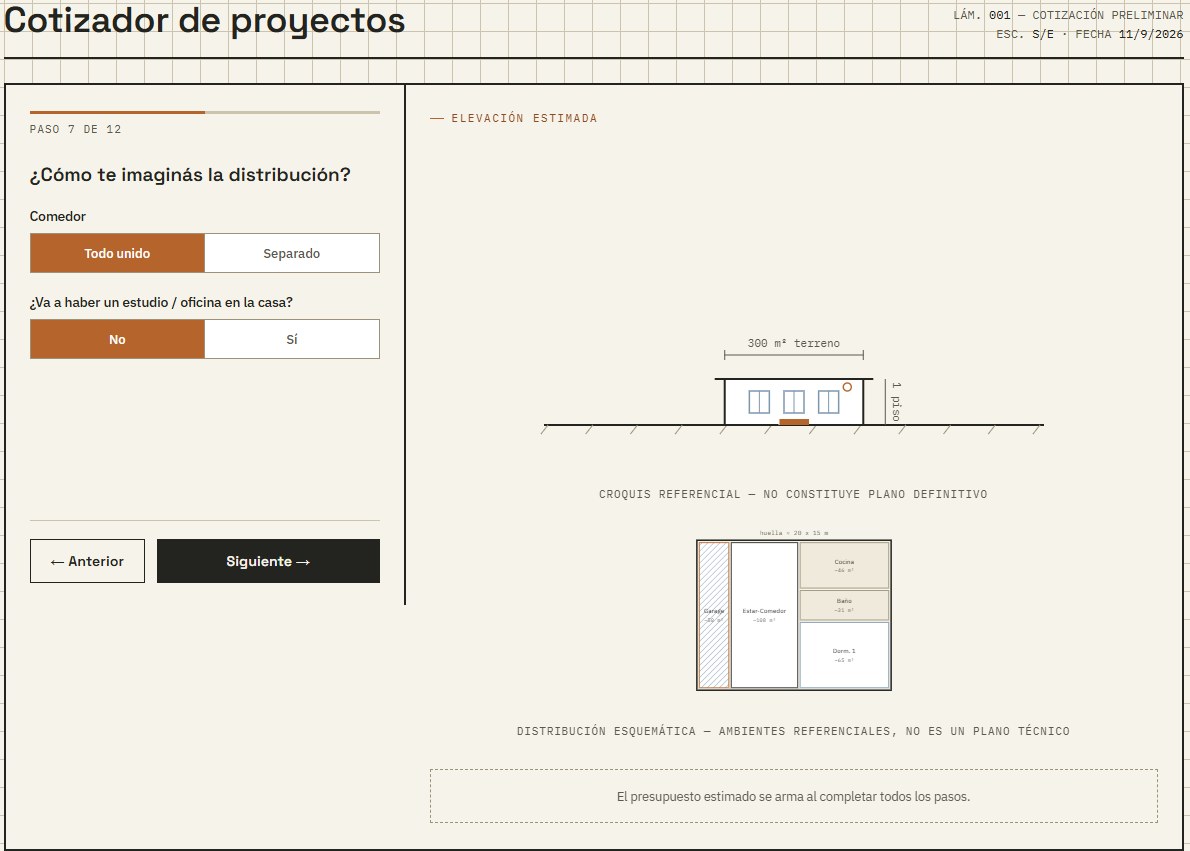Select the Estar-Comedor room block
This screenshot has width=1190, height=851.
764,615
